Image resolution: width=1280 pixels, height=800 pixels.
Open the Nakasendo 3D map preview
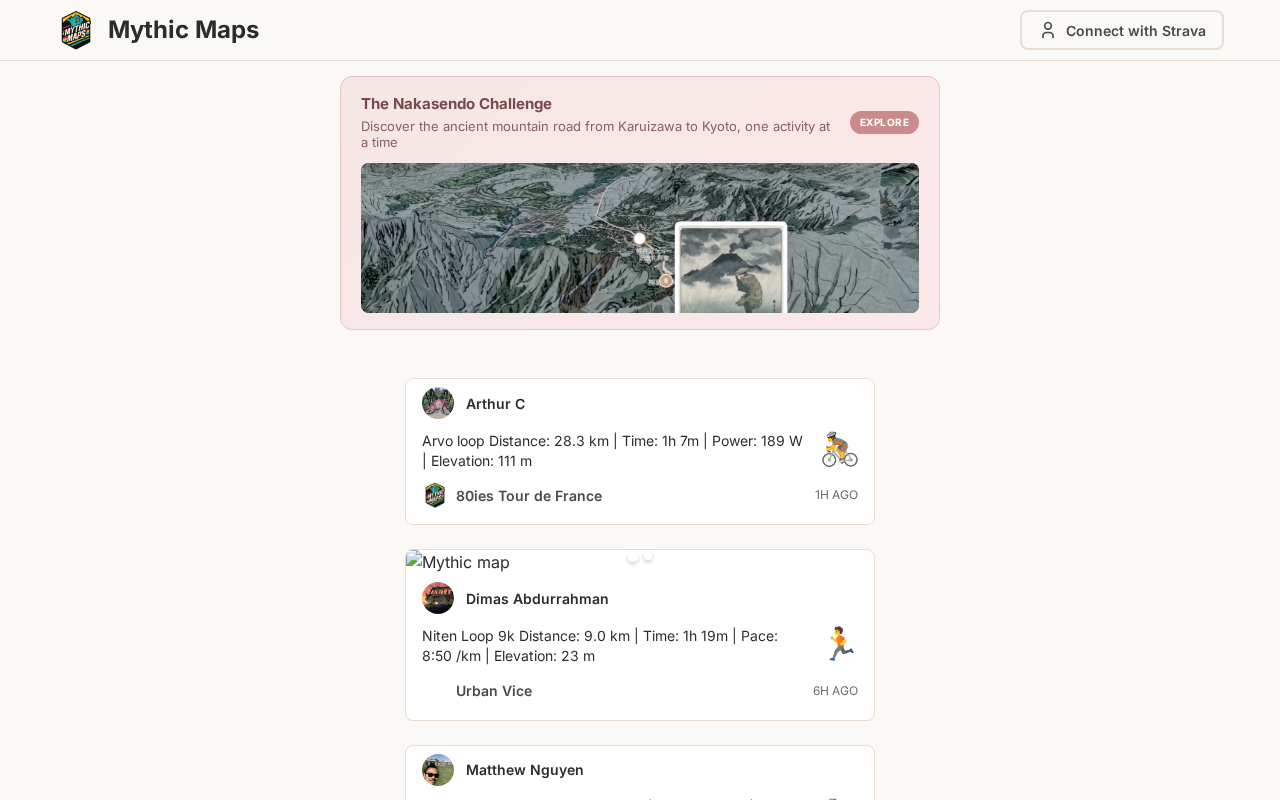[x=640, y=238]
